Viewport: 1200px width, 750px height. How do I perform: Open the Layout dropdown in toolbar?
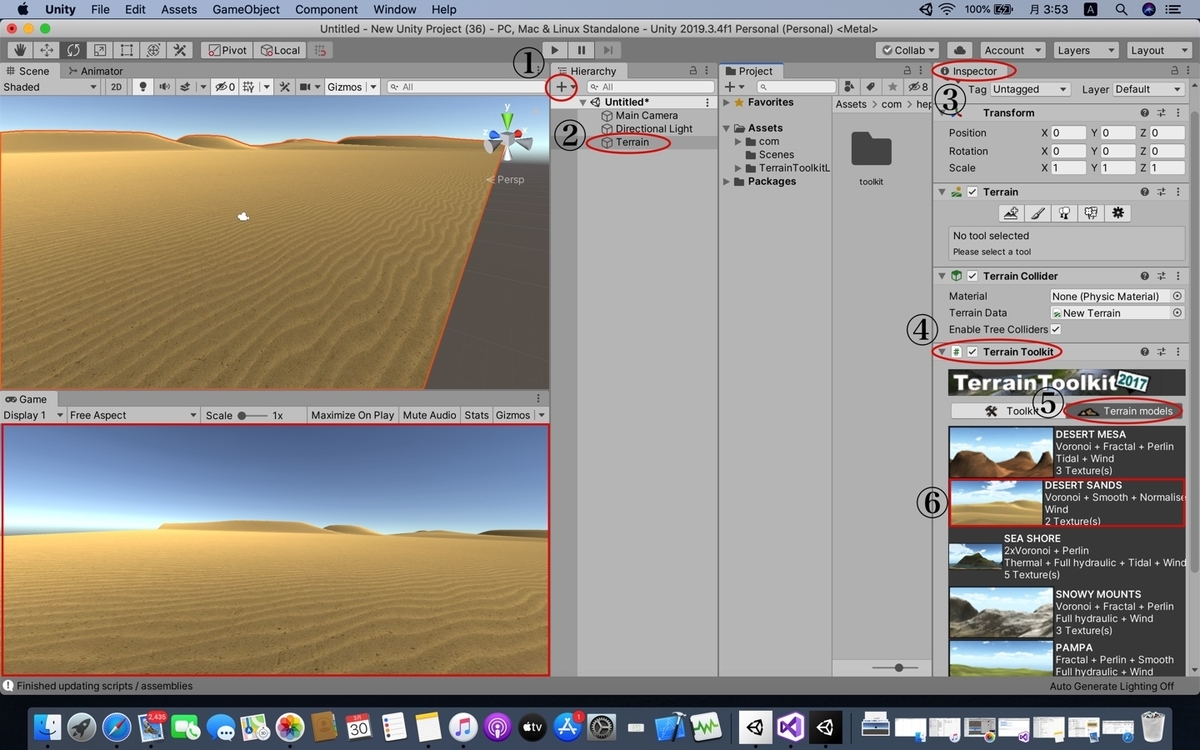(x=1158, y=50)
